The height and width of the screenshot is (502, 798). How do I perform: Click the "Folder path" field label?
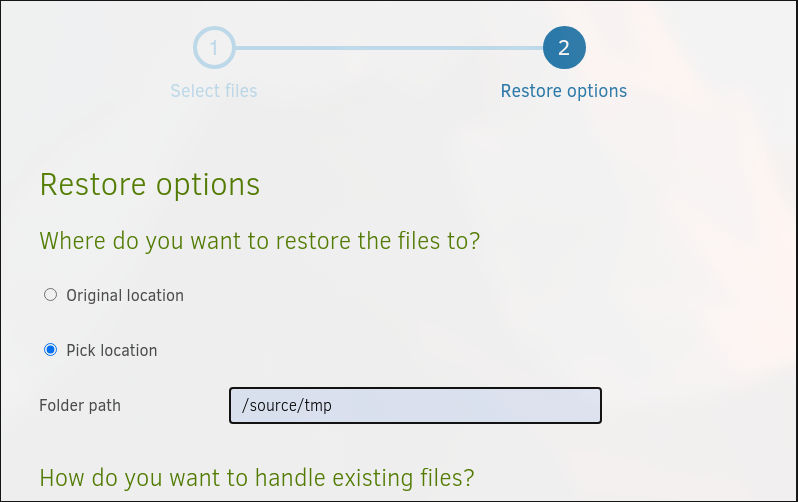[x=80, y=405]
